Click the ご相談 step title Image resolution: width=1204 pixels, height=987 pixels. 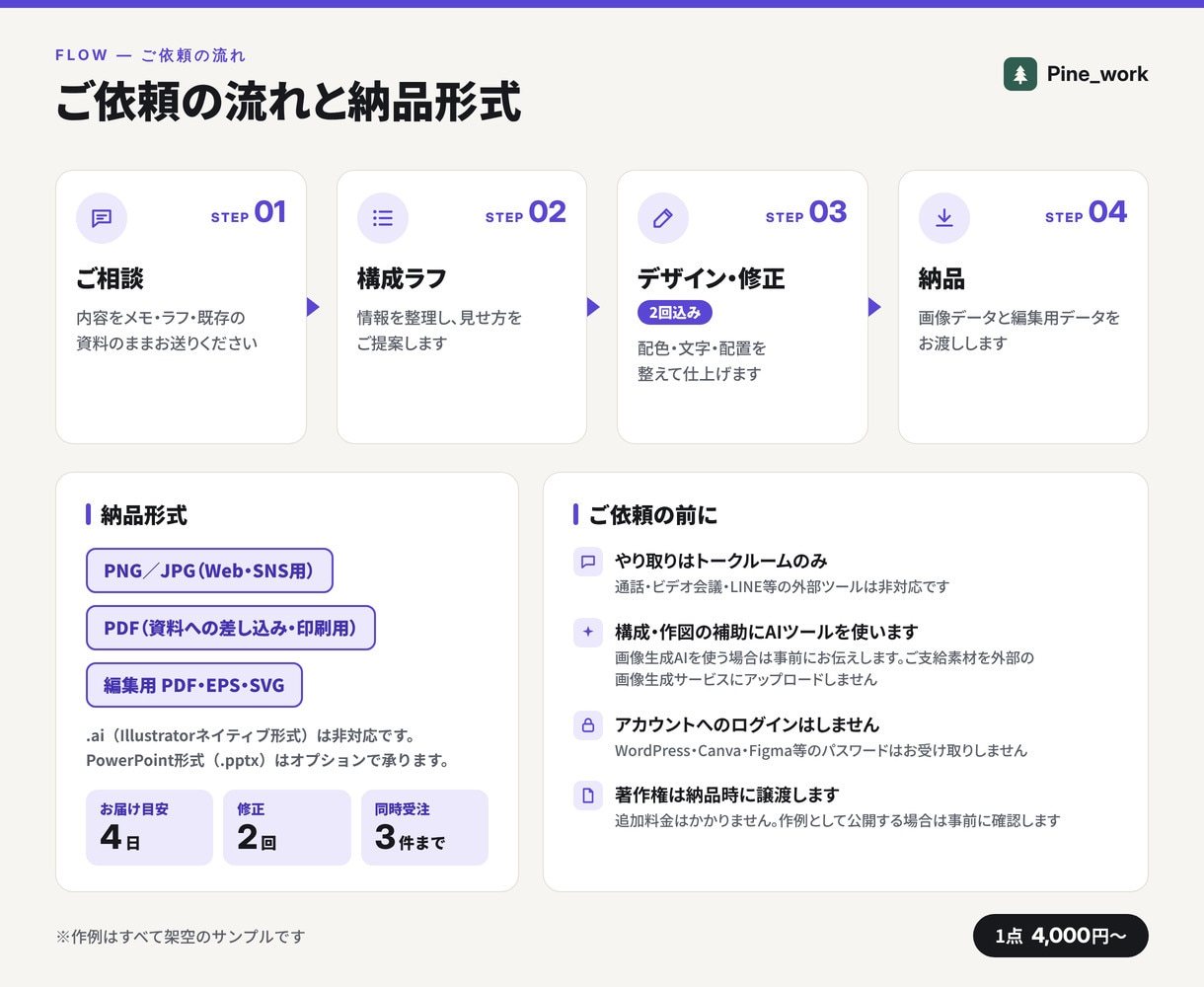pyautogui.click(x=111, y=278)
